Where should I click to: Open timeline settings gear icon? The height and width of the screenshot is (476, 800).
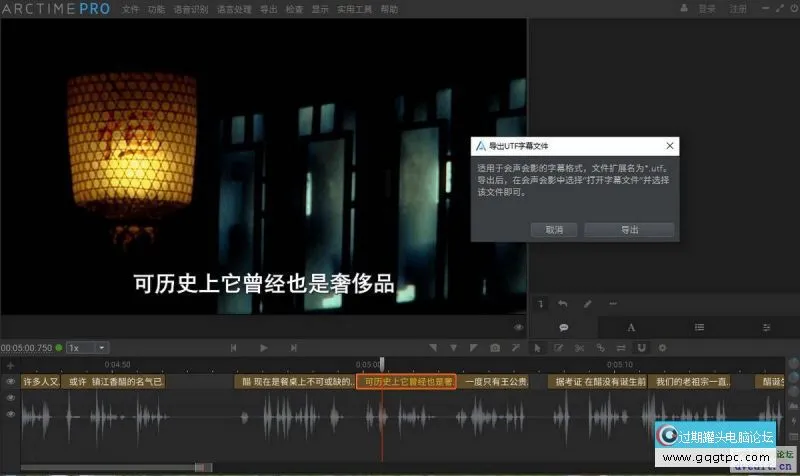point(662,347)
